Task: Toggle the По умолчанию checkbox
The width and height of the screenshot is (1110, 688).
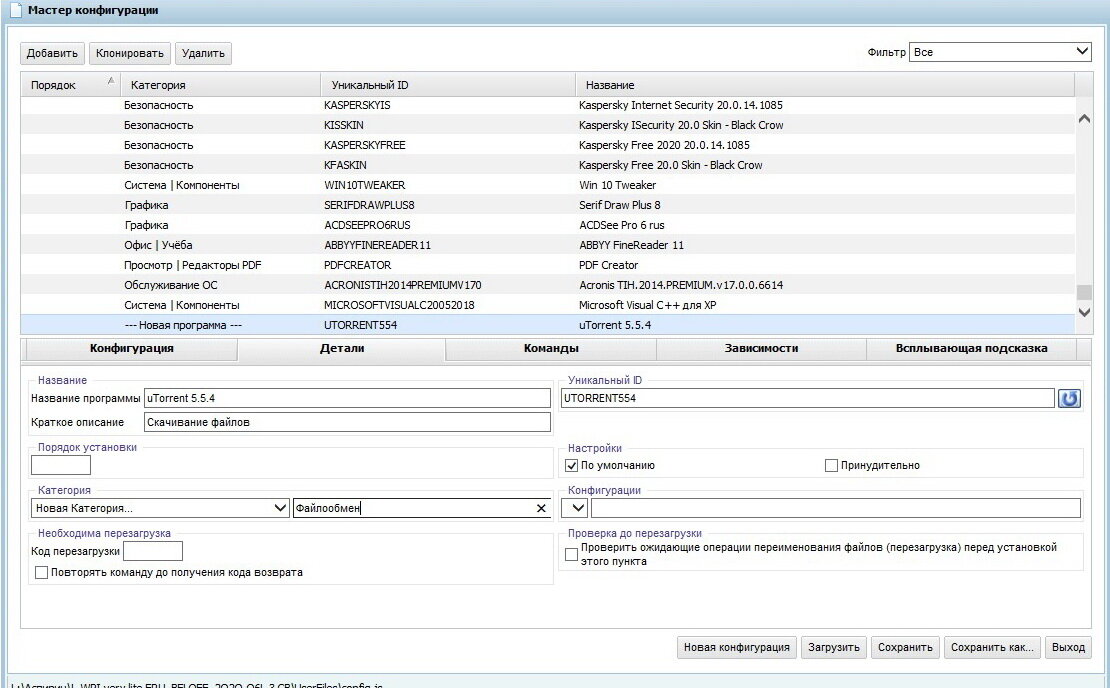Action: coord(571,466)
